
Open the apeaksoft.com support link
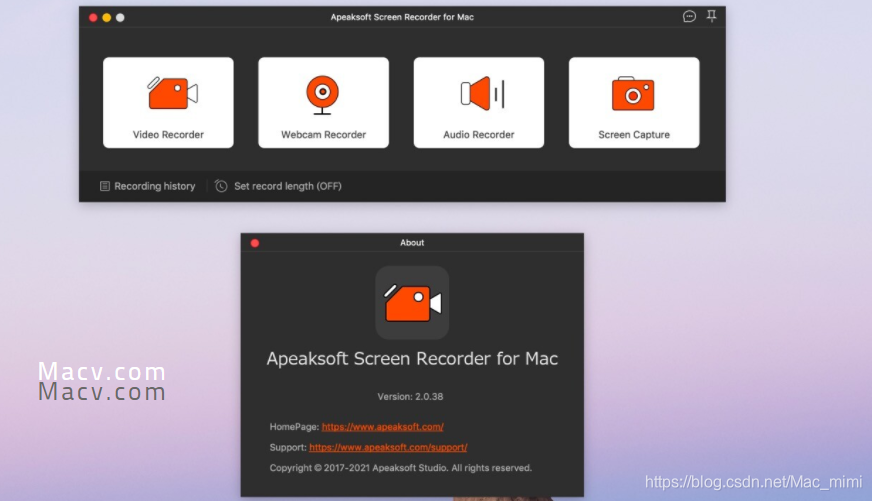pos(388,447)
